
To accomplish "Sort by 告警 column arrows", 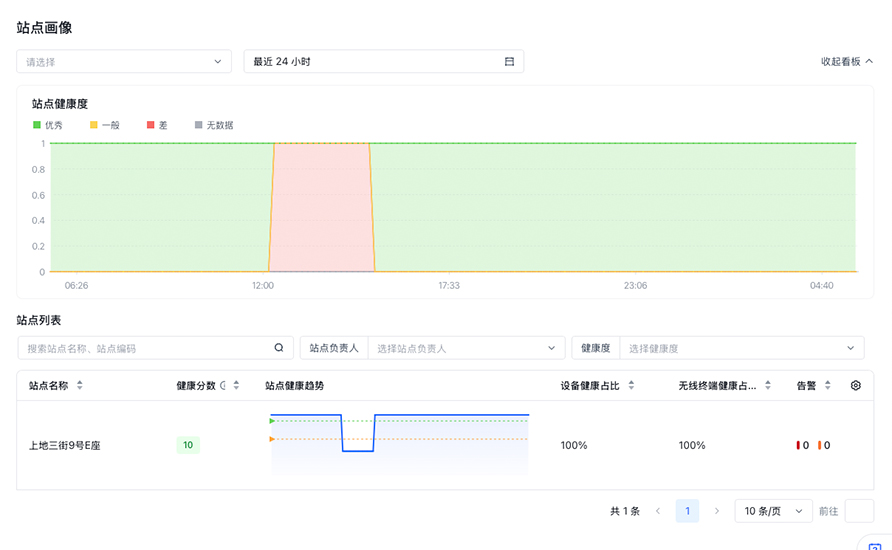I will pos(827,385).
